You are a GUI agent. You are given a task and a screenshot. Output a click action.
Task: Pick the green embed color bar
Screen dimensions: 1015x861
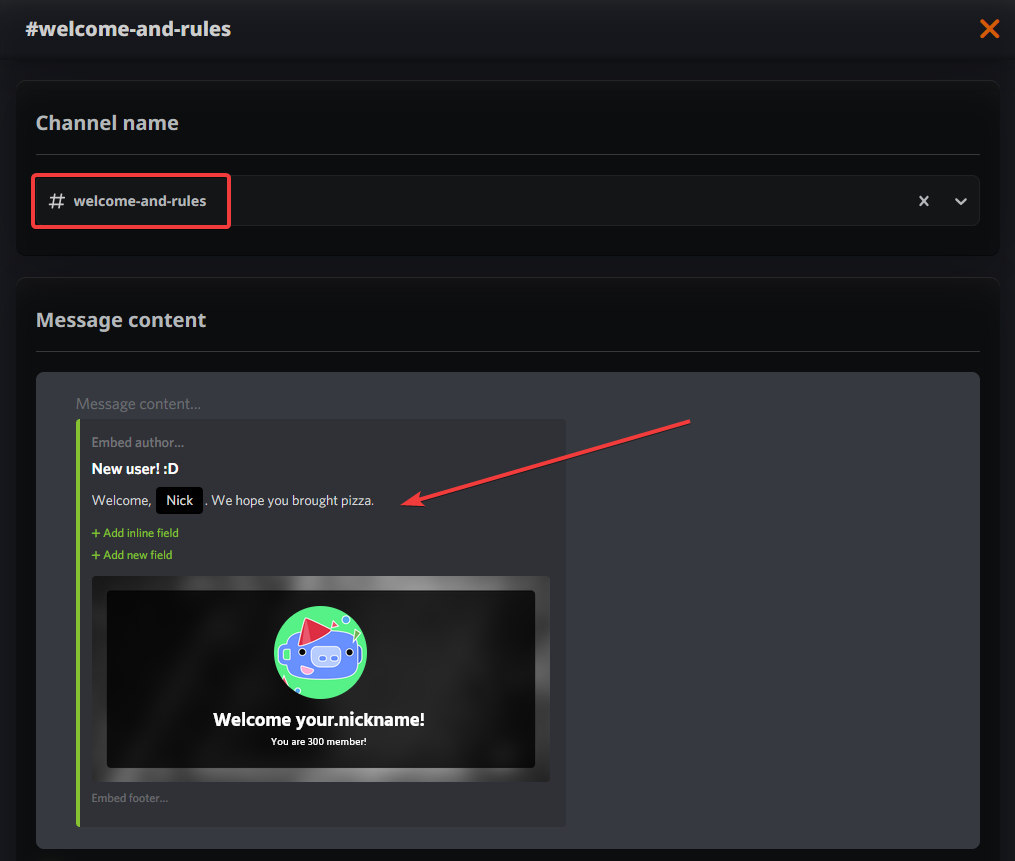pyautogui.click(x=78, y=622)
